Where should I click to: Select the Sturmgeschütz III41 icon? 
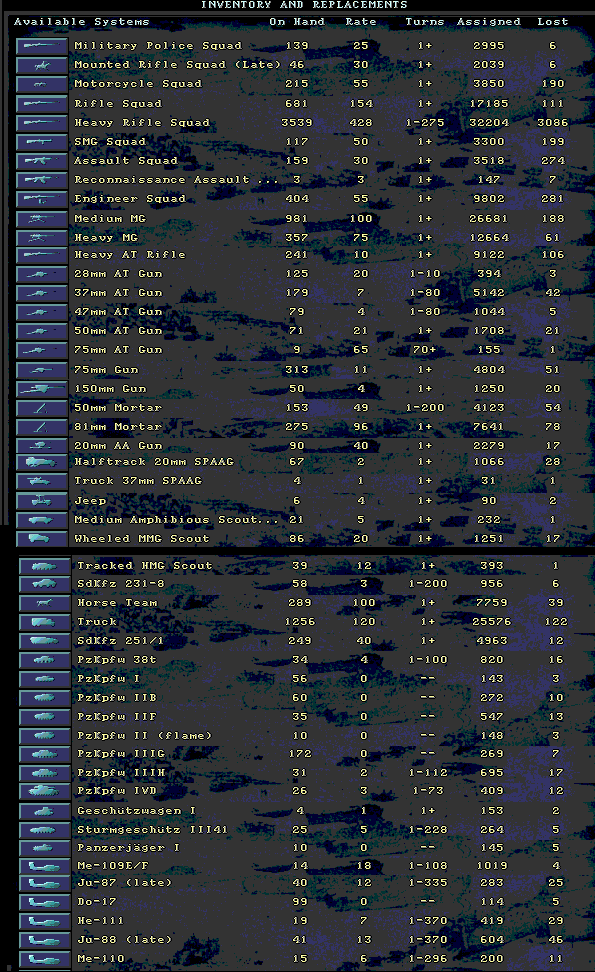click(44, 830)
